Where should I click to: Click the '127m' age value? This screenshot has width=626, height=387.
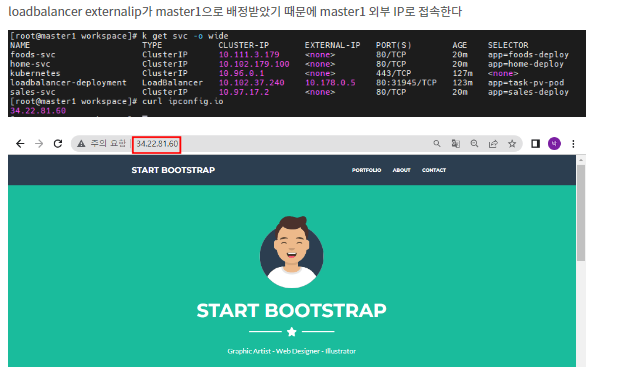[x=462, y=73]
